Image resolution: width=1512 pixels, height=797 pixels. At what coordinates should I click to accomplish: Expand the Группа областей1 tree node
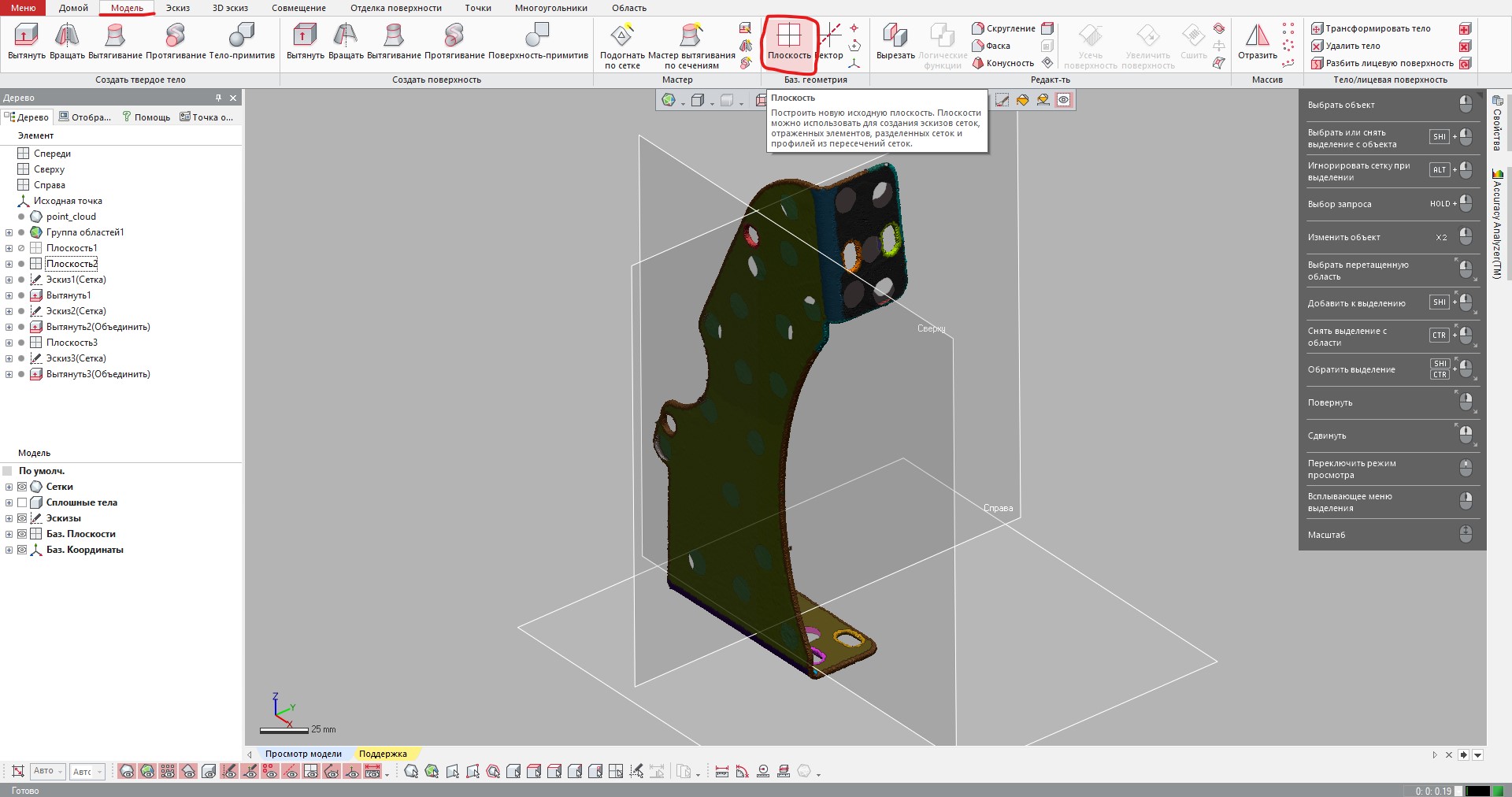(x=9, y=232)
